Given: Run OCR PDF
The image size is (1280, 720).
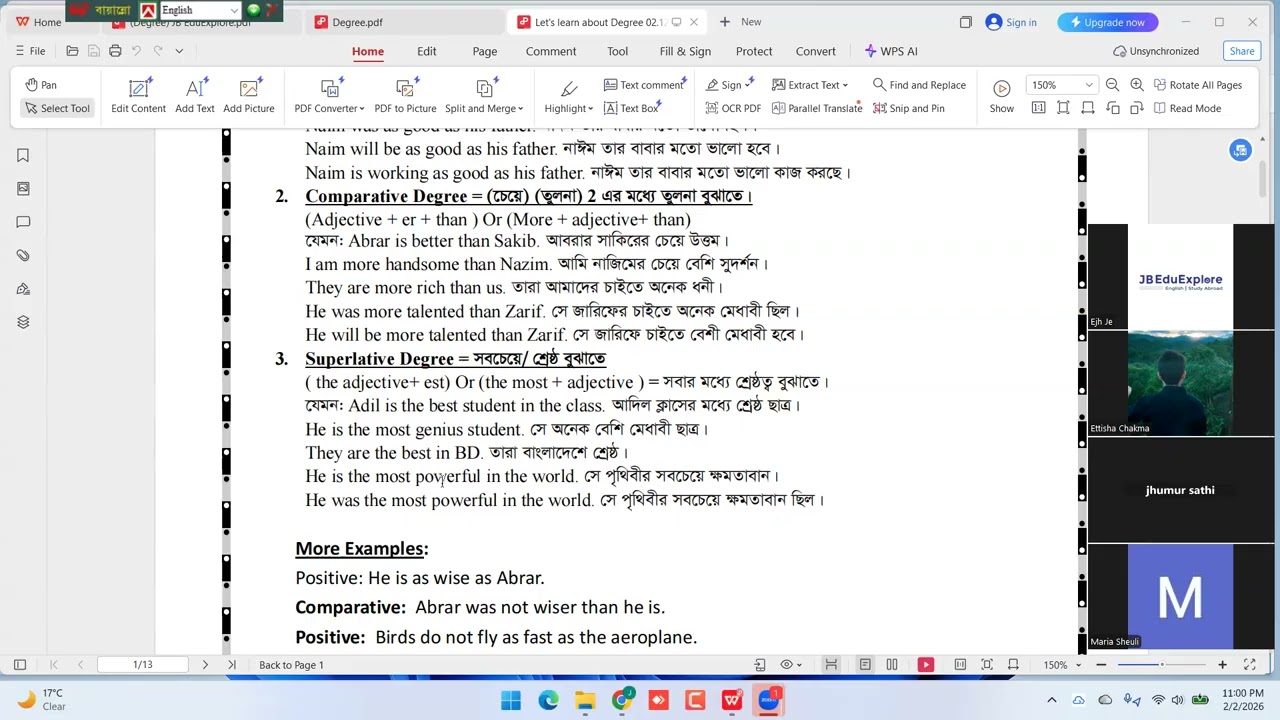Looking at the screenshot, I should (x=733, y=108).
